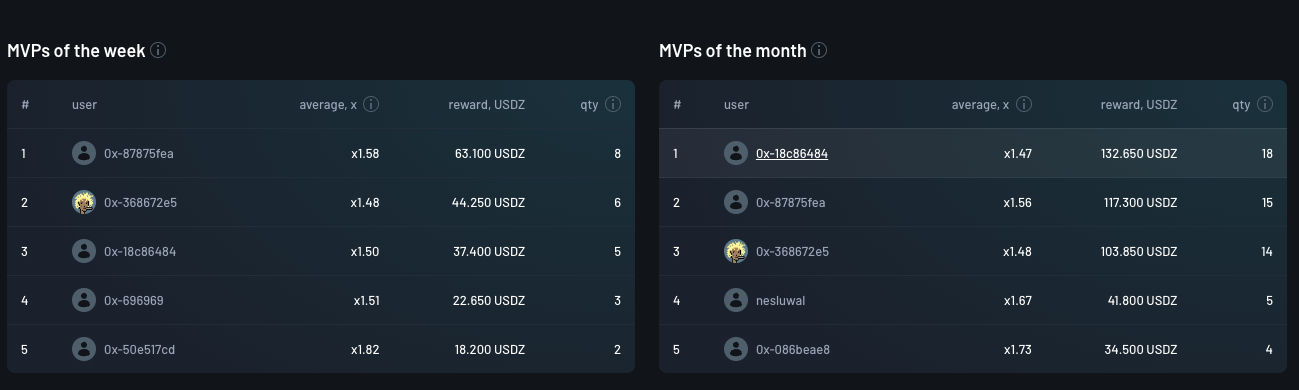Click avatar icon of monthly user nesluwal
The image size is (1299, 390).
(x=736, y=300)
